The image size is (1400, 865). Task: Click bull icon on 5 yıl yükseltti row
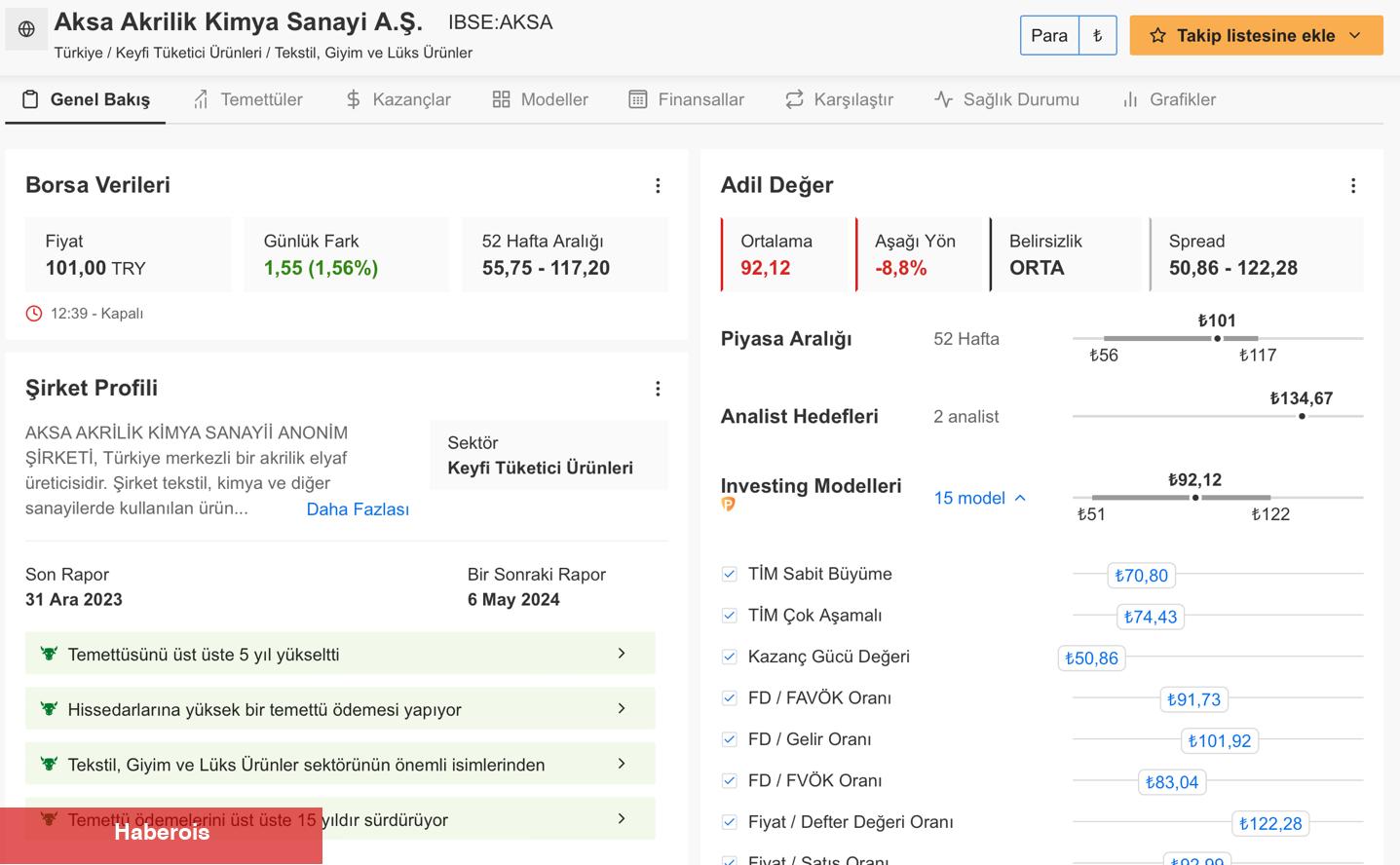(49, 654)
